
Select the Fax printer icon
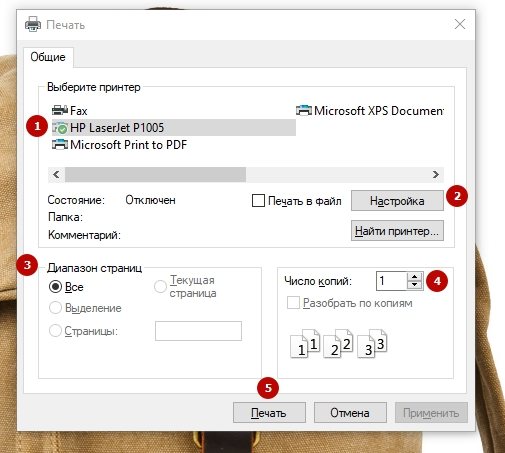pos(60,110)
